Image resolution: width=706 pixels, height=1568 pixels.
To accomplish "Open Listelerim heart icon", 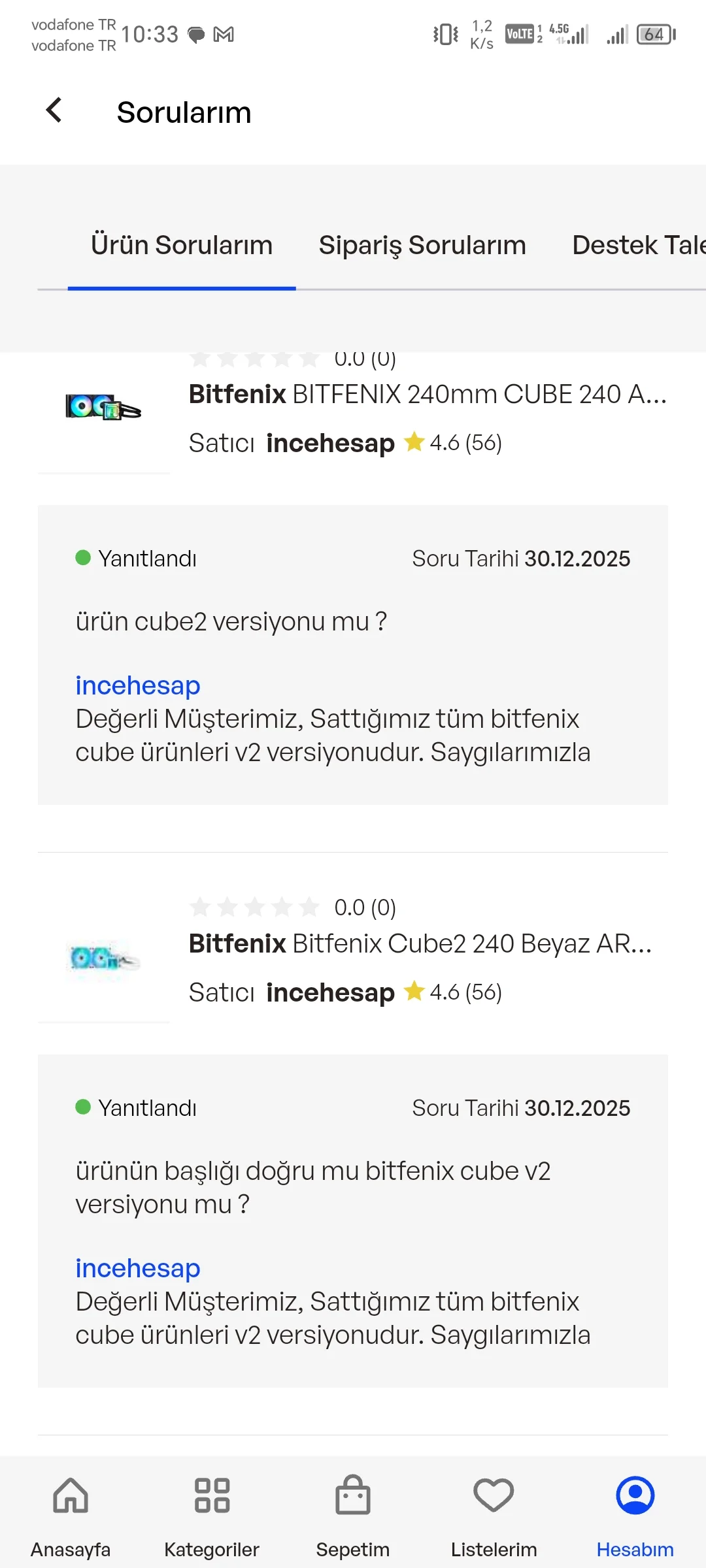I will coord(494,1496).
